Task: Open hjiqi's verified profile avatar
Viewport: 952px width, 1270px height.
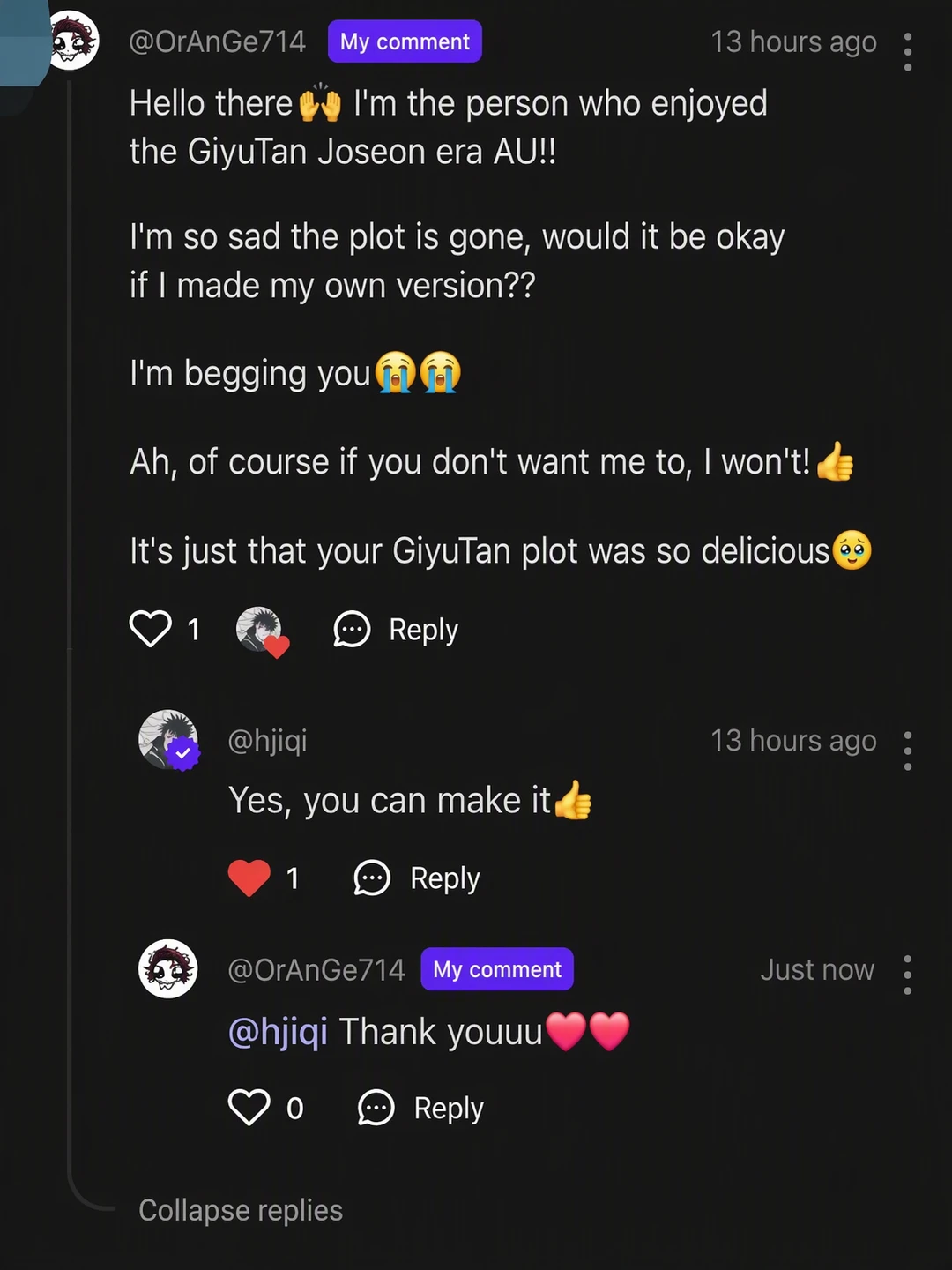Action: (168, 739)
